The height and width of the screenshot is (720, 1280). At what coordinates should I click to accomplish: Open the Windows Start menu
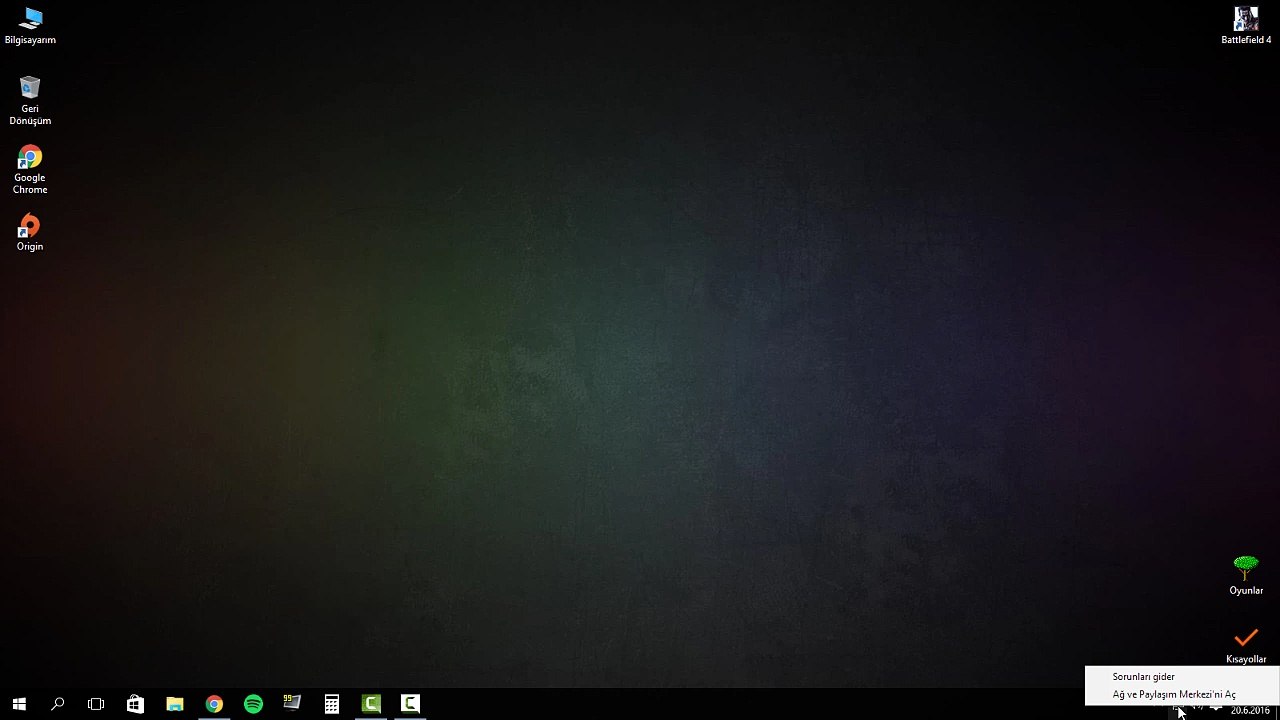click(x=19, y=704)
